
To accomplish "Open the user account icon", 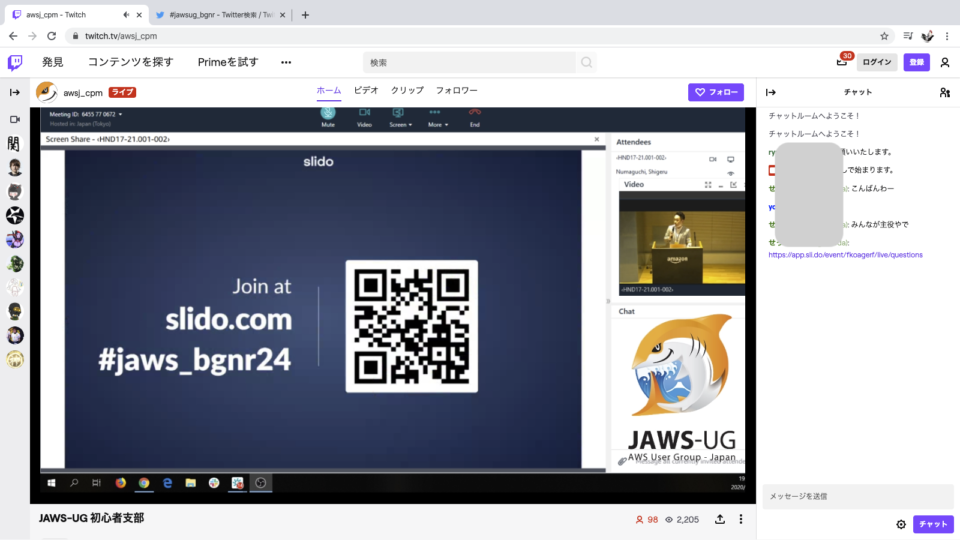I will tap(945, 62).
